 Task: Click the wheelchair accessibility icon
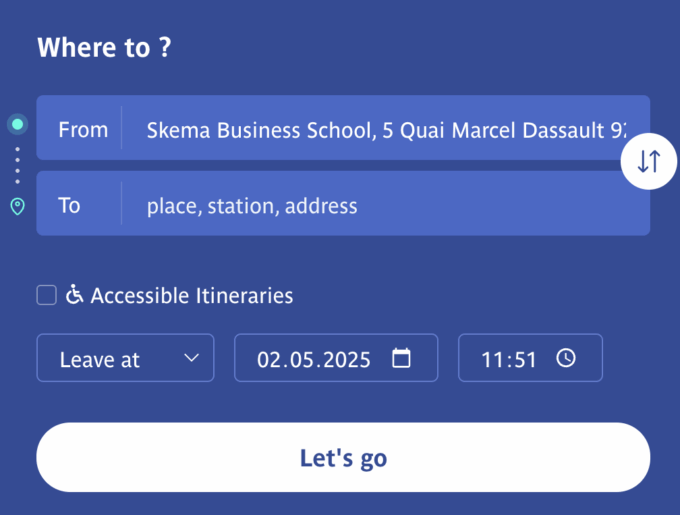[x=74, y=295]
